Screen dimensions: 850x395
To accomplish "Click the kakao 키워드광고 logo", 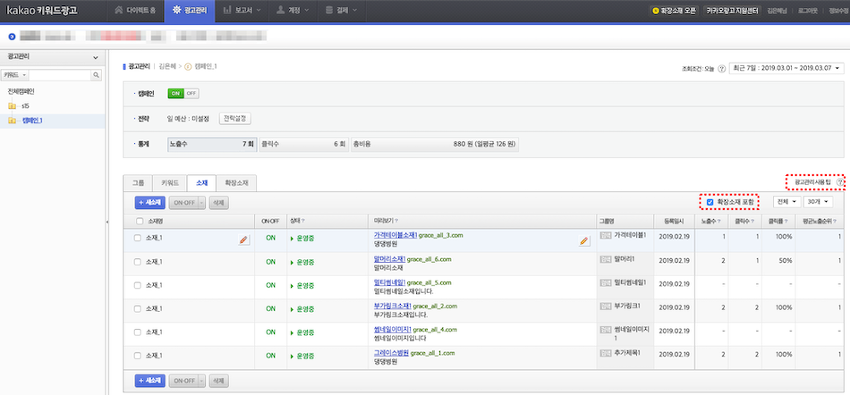I will pyautogui.click(x=42, y=10).
